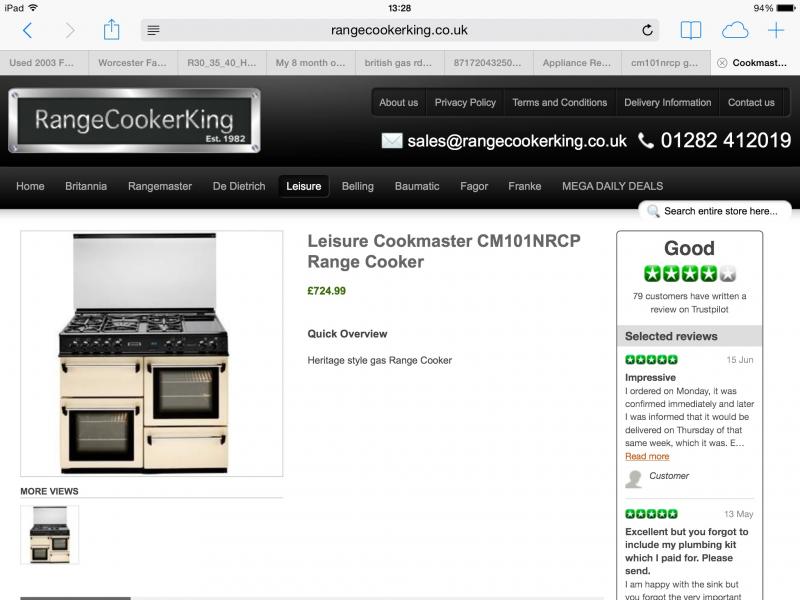Select Britannia in the navigation bar

point(86,186)
